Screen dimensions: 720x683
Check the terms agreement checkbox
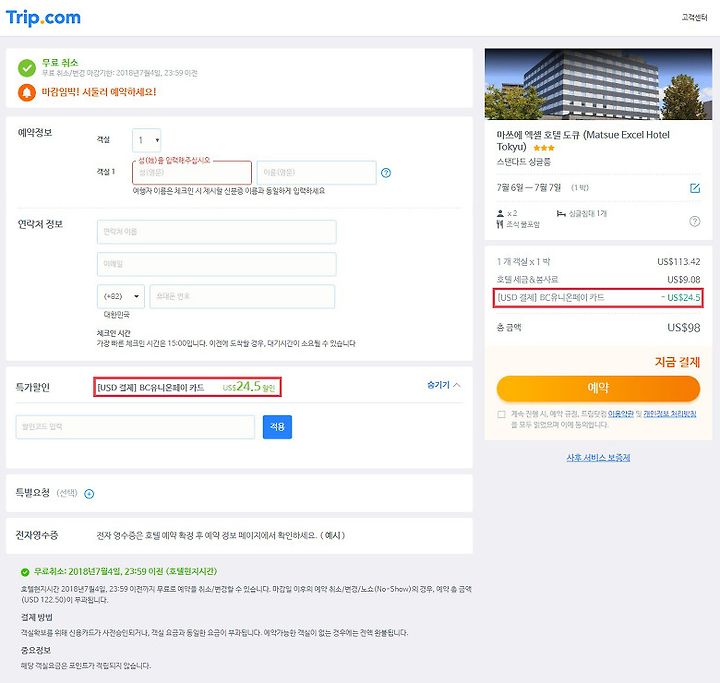501,414
